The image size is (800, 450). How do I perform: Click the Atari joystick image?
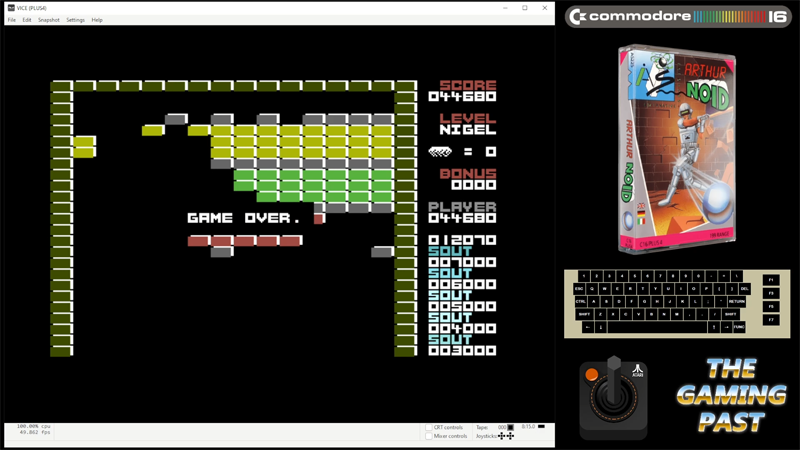tap(613, 398)
